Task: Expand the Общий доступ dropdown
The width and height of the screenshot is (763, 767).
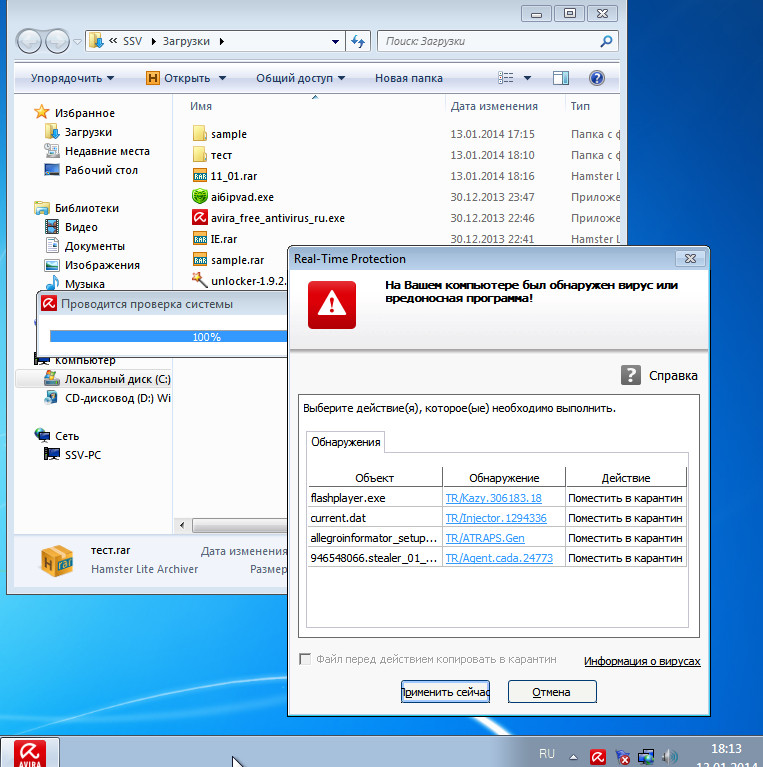Action: tap(300, 78)
